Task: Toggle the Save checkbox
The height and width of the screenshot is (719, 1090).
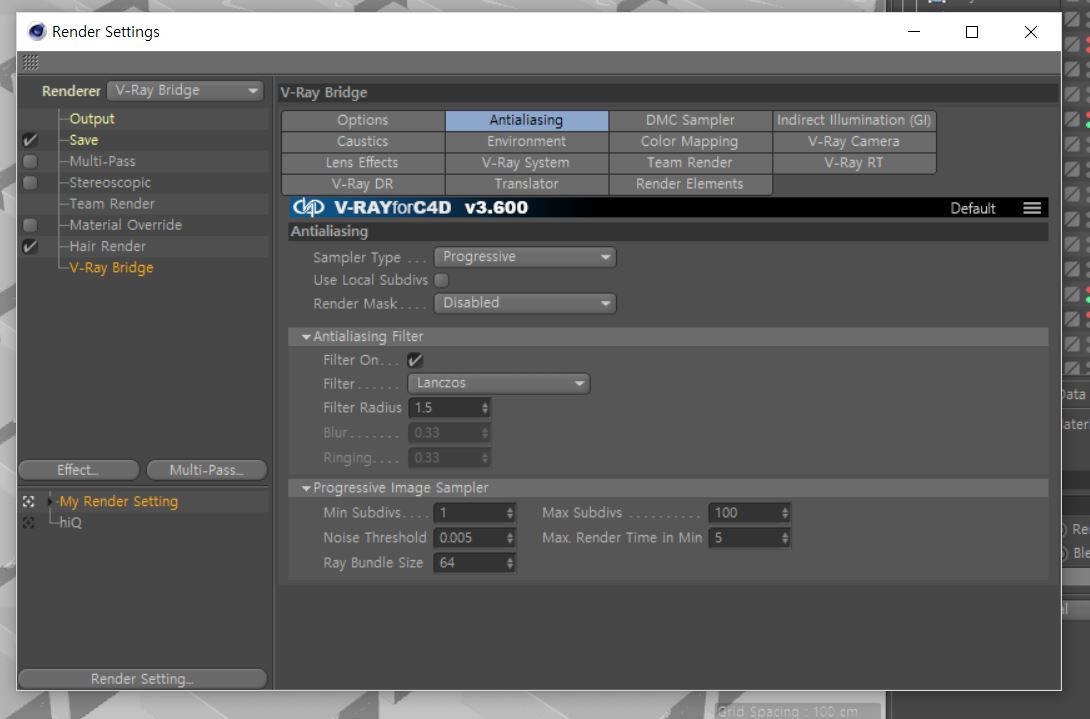Action: point(30,140)
